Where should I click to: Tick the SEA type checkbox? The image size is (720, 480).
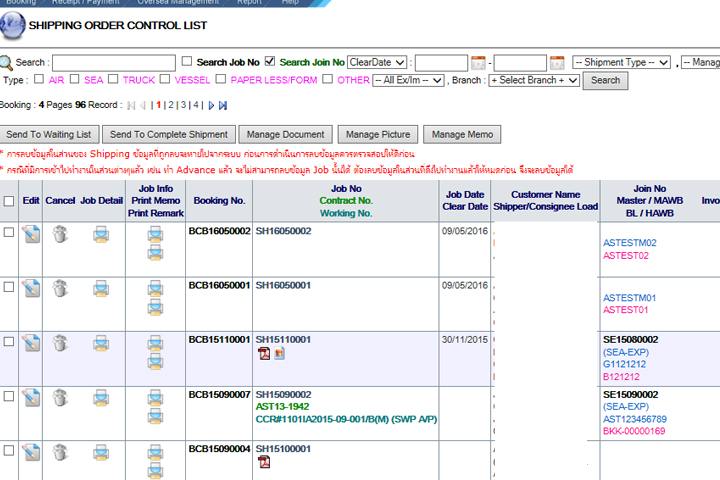coord(74,79)
